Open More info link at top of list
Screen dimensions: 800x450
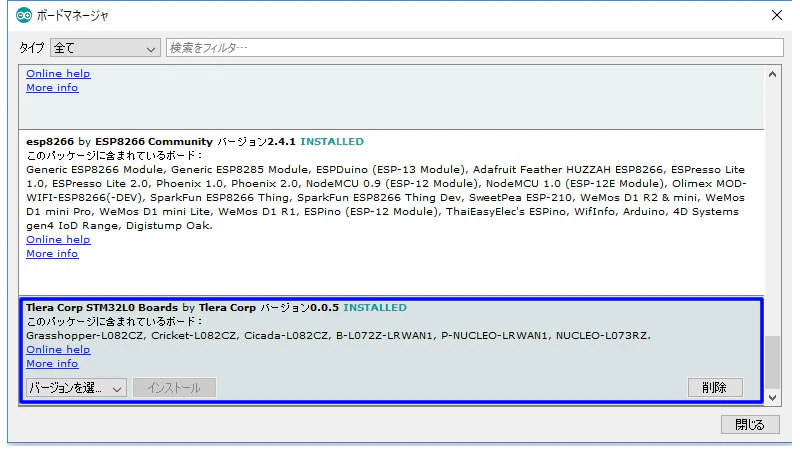[x=52, y=88]
